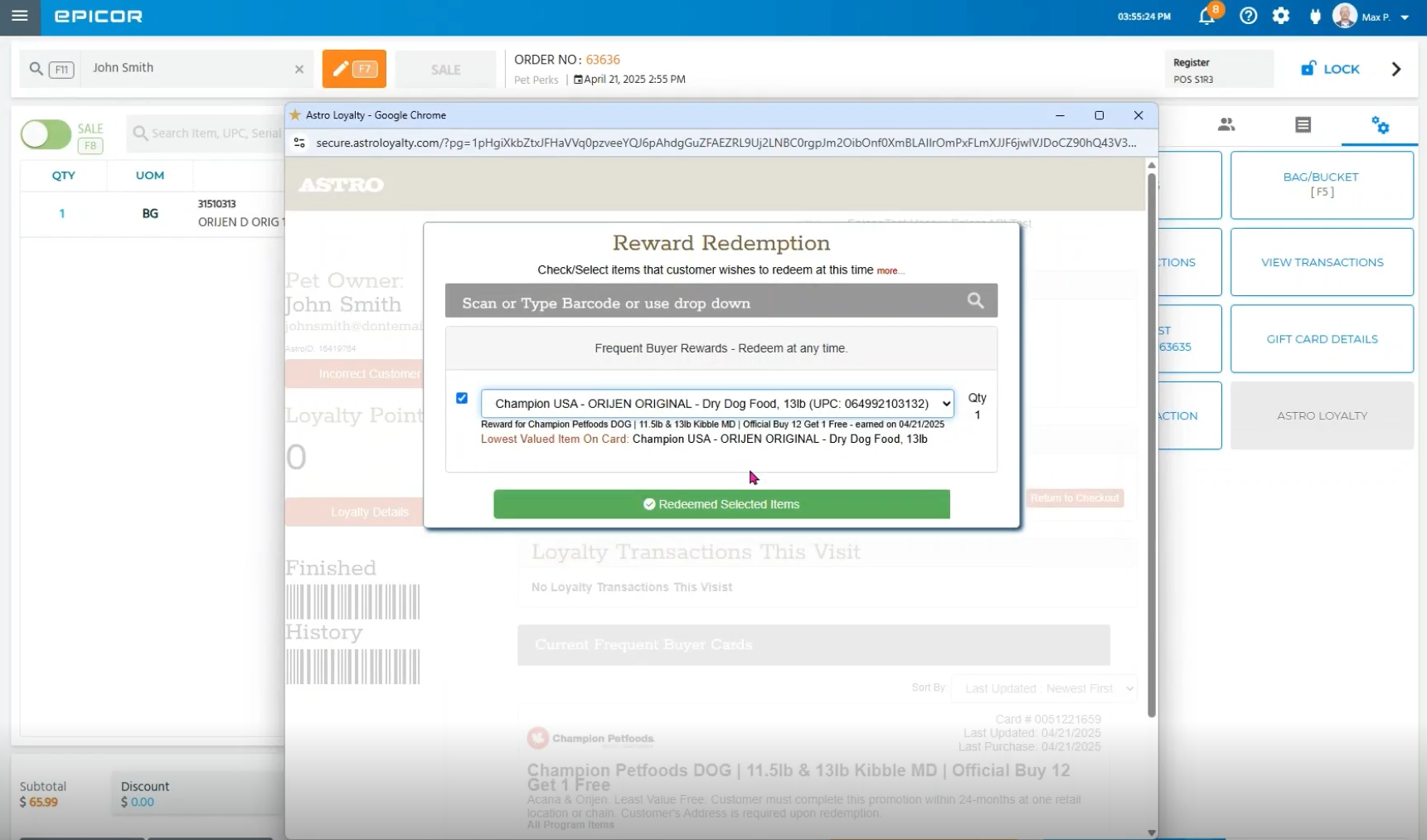Click the 'more' link in Reward Redemption
This screenshot has width=1427, height=840.
pos(887,271)
